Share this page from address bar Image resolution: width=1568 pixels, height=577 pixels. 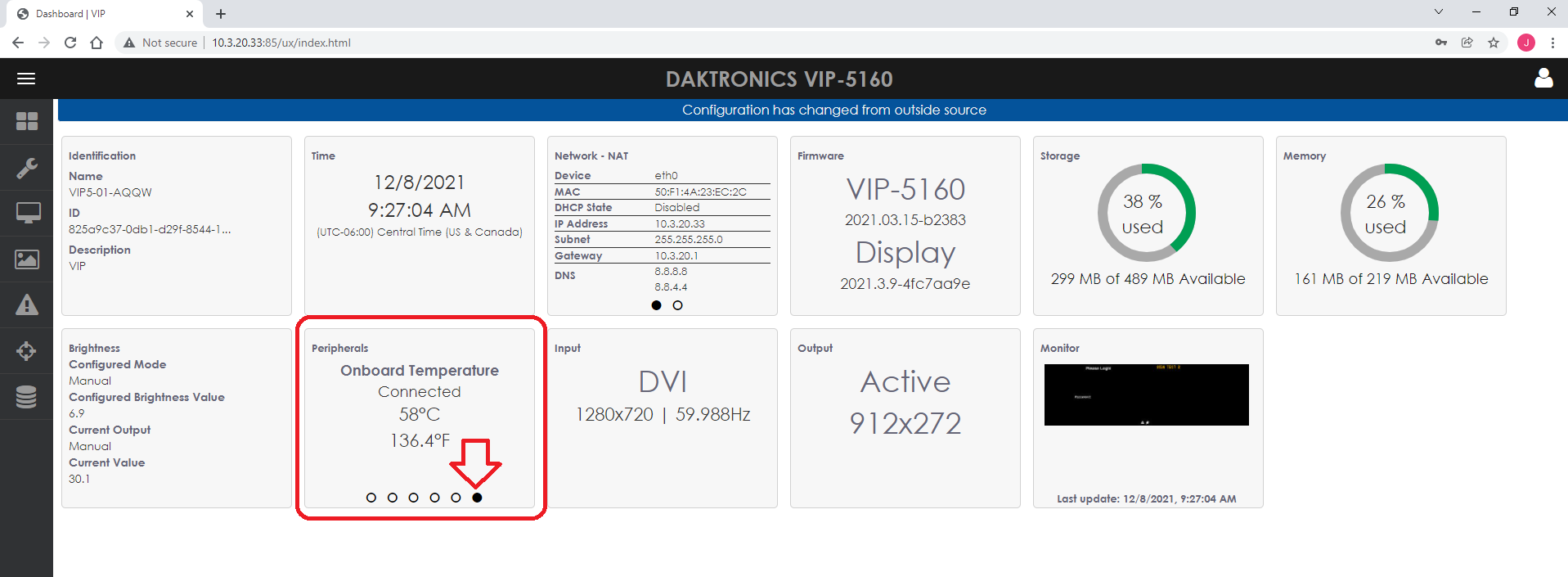1467,43
